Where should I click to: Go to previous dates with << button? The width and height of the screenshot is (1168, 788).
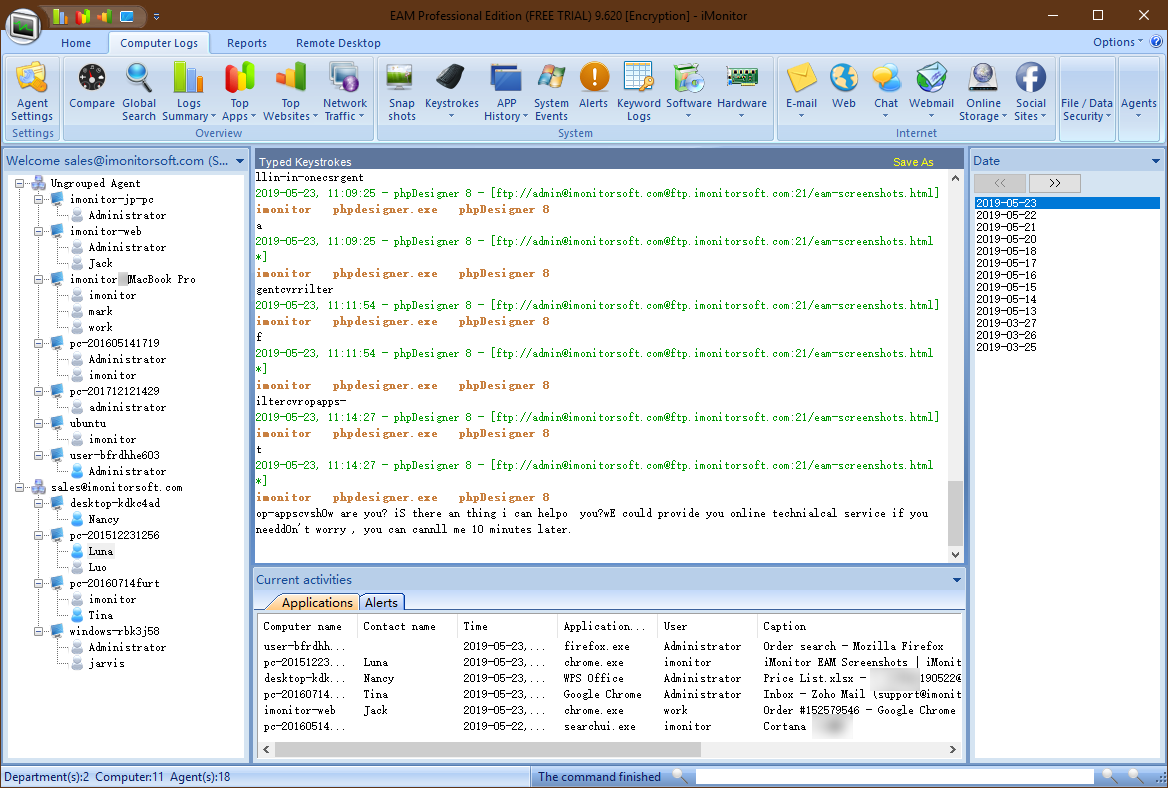(x=1000, y=183)
